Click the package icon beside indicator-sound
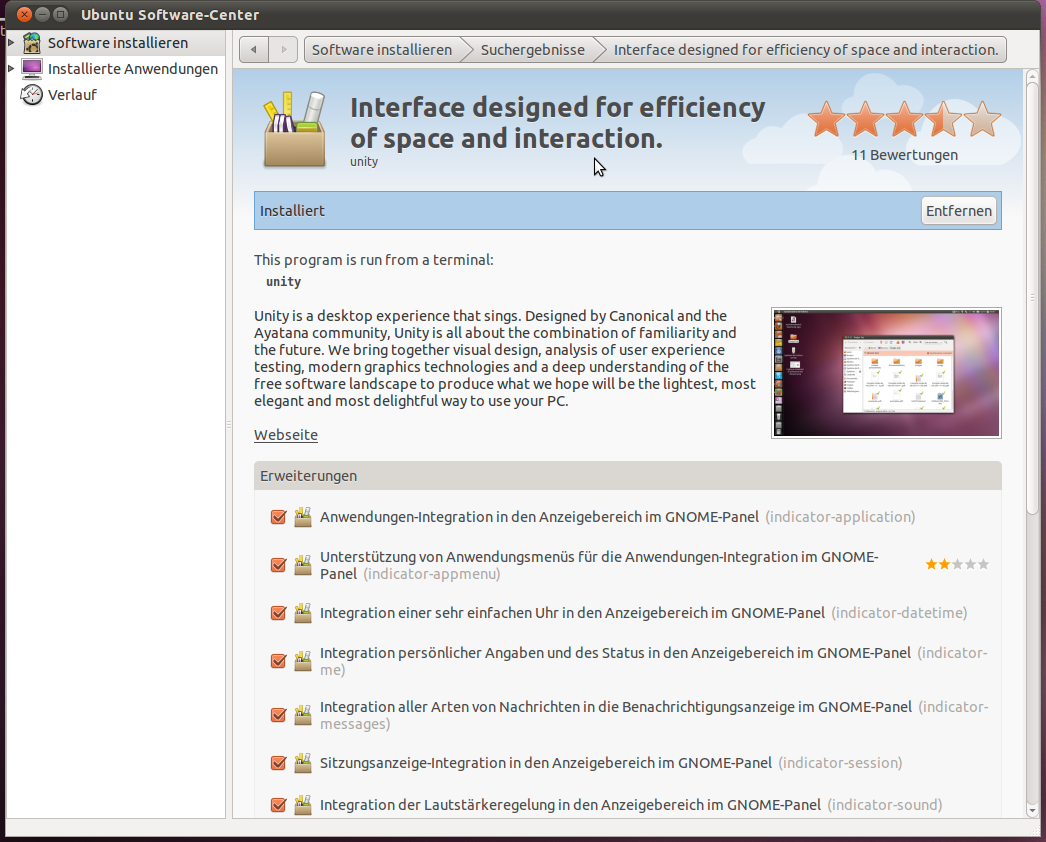 point(302,804)
